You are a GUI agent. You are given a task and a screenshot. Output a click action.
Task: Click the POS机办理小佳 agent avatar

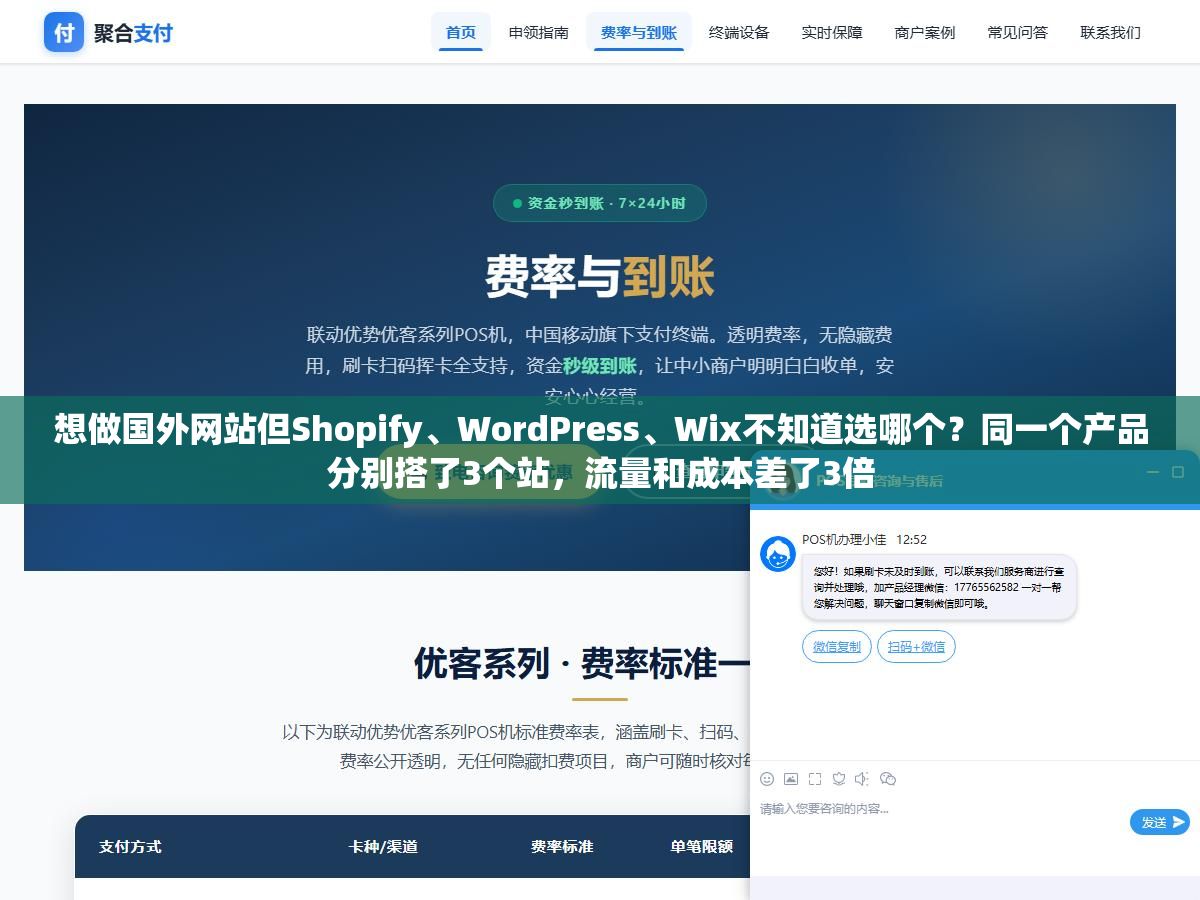coord(778,554)
